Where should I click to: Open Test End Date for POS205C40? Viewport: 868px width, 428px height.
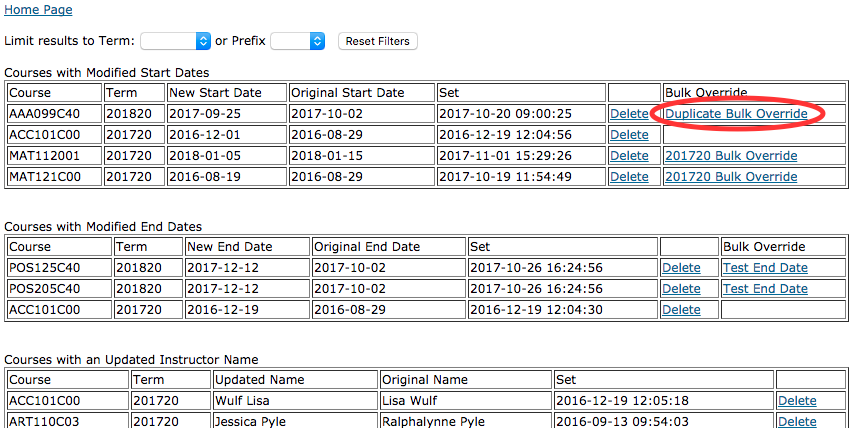click(x=765, y=289)
